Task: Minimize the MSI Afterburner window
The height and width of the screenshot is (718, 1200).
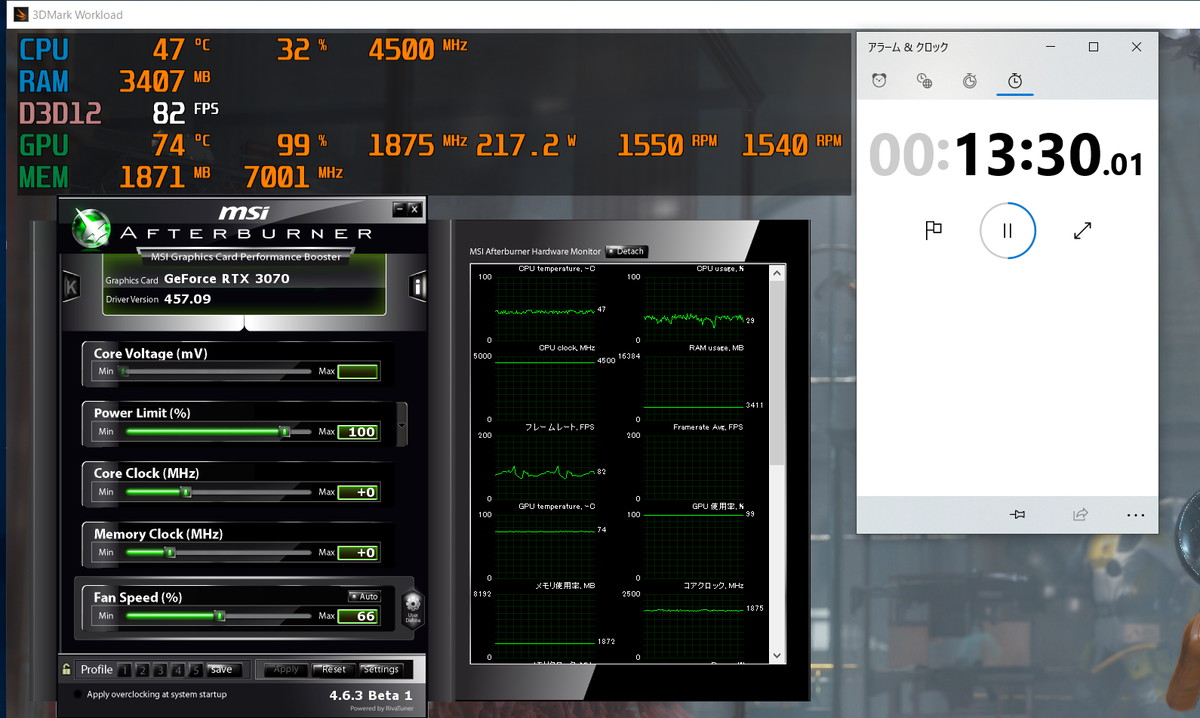Action: (399, 209)
